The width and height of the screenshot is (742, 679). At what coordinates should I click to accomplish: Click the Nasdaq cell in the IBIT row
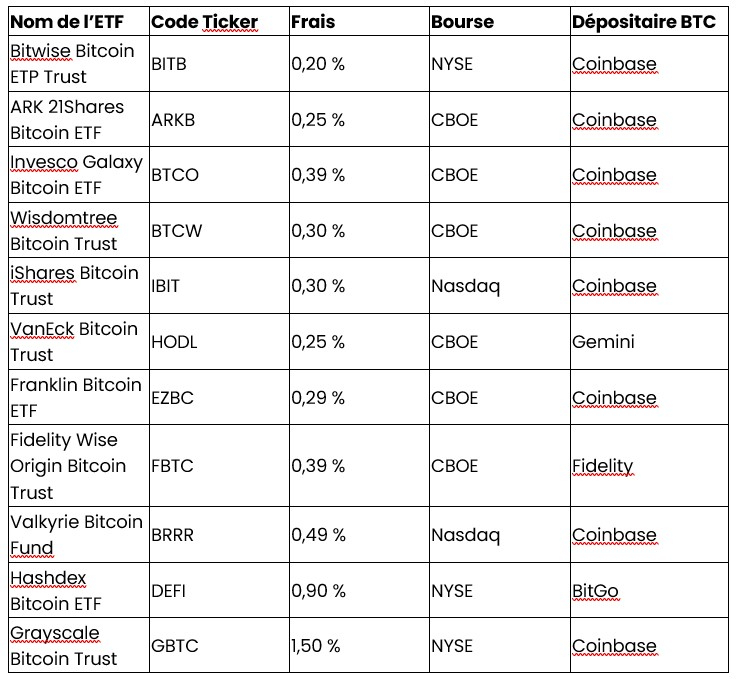(x=465, y=286)
